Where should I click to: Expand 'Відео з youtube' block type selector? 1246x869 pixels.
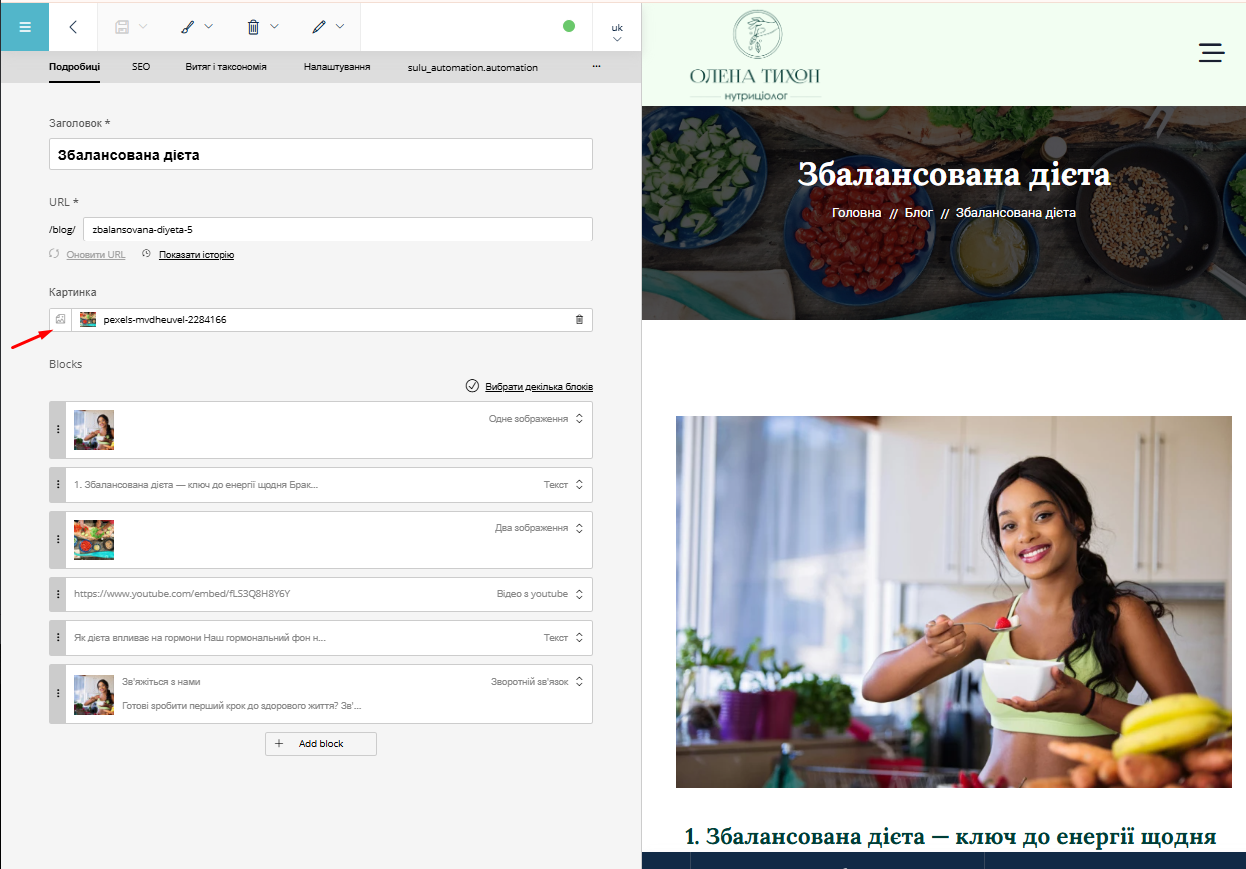(579, 594)
